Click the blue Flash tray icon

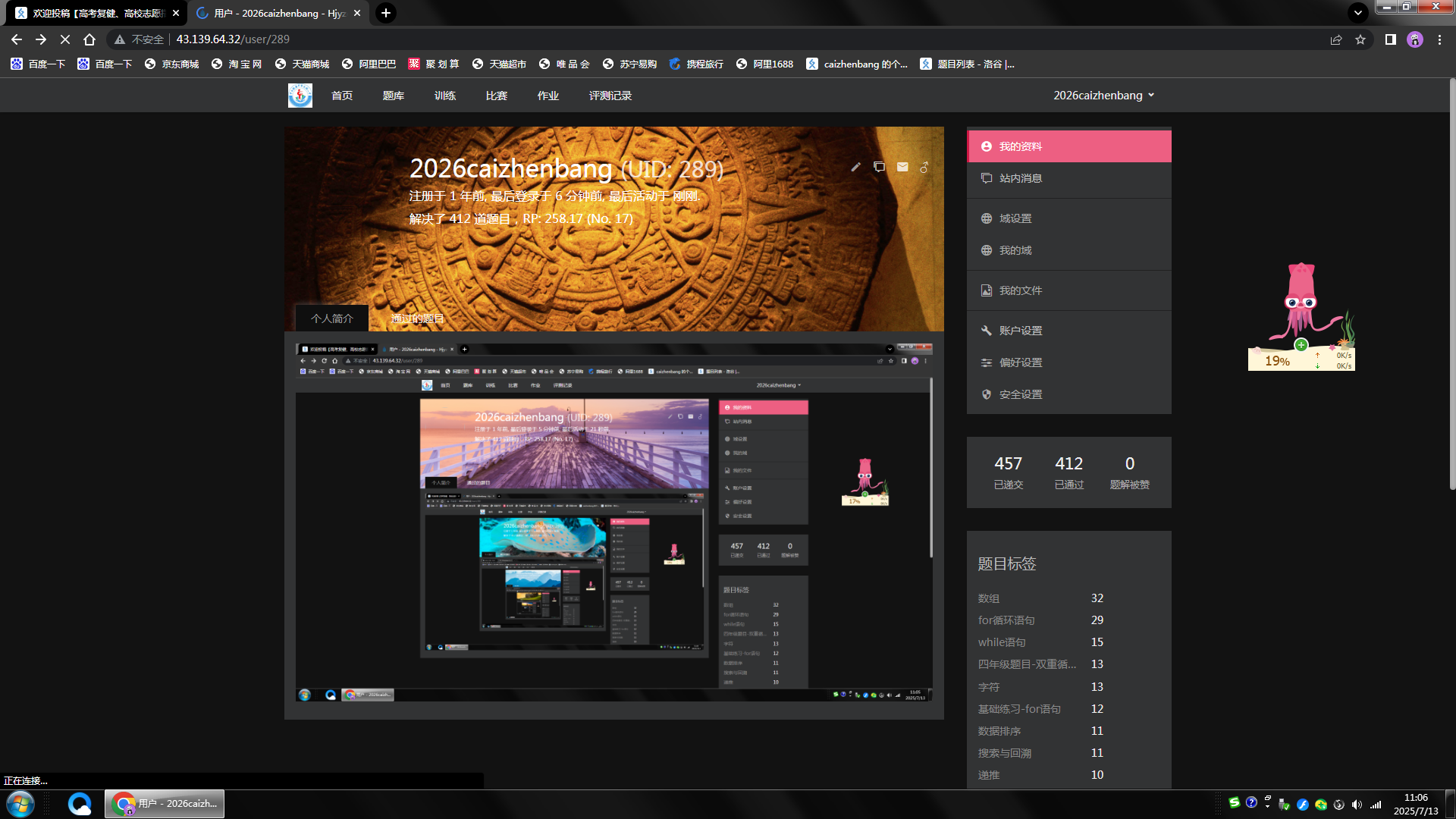(x=1303, y=805)
